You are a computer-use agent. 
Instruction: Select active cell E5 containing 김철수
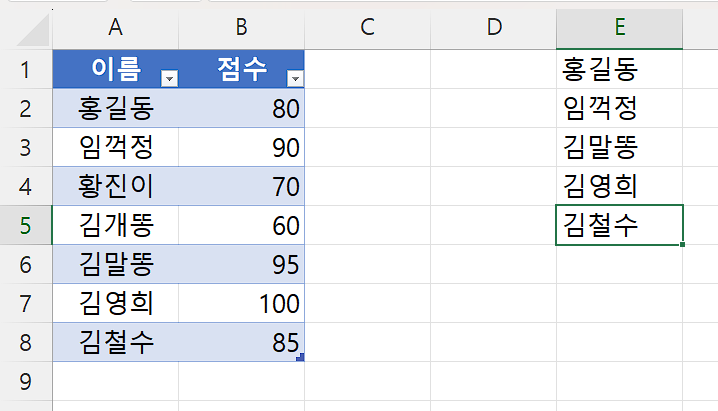[620, 225]
